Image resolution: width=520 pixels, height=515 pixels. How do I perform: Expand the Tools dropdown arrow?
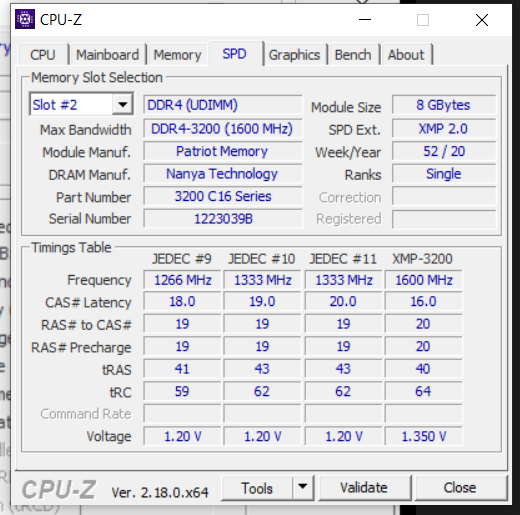coord(303,487)
